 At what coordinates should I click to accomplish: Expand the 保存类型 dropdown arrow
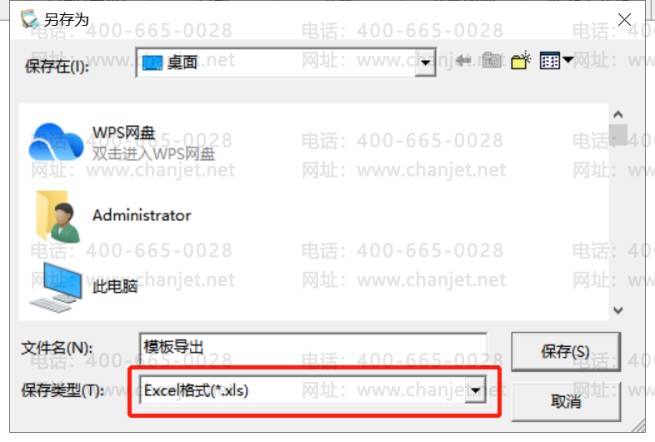pyautogui.click(x=475, y=390)
